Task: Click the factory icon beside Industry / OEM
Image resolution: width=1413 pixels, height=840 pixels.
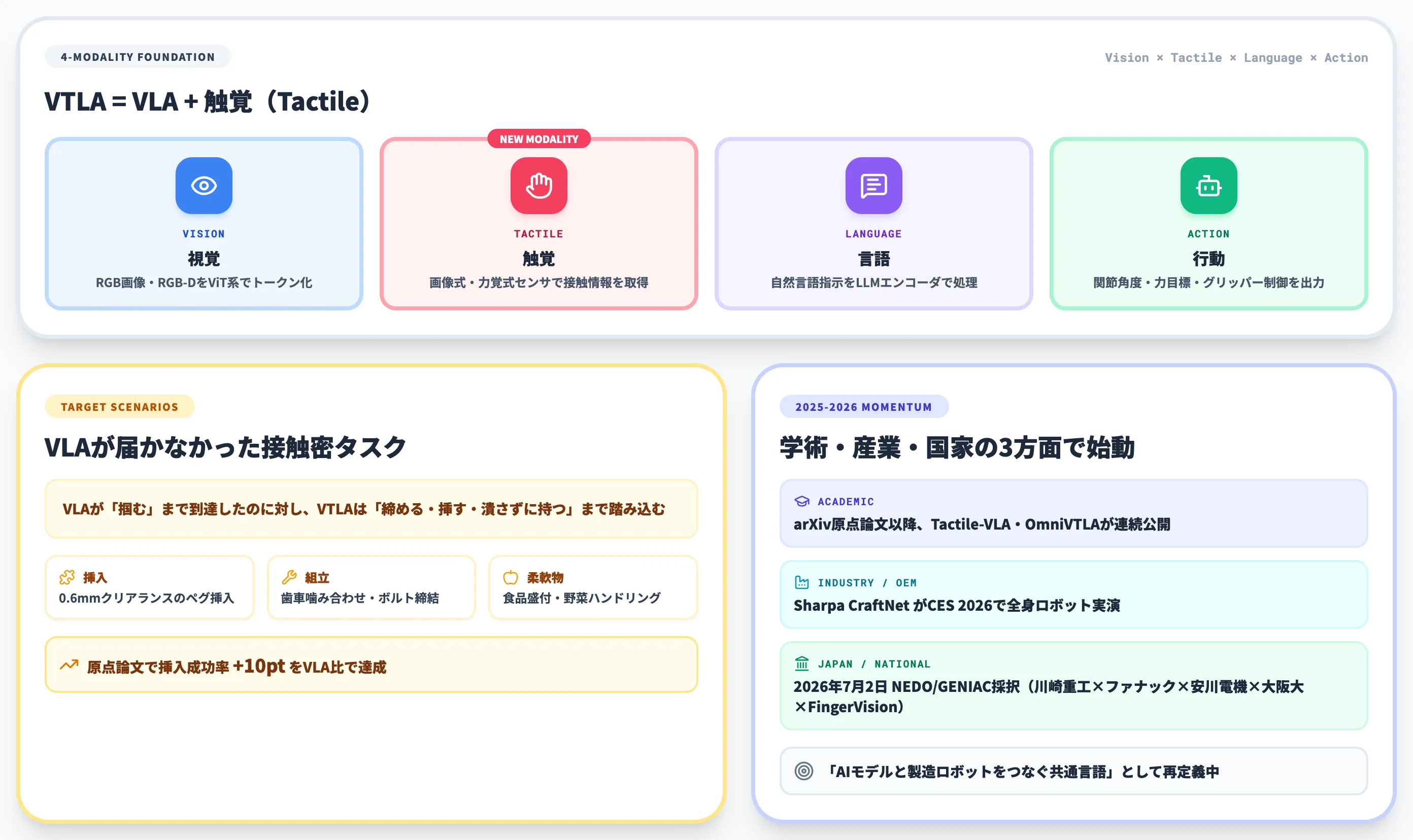Action: pos(802,582)
